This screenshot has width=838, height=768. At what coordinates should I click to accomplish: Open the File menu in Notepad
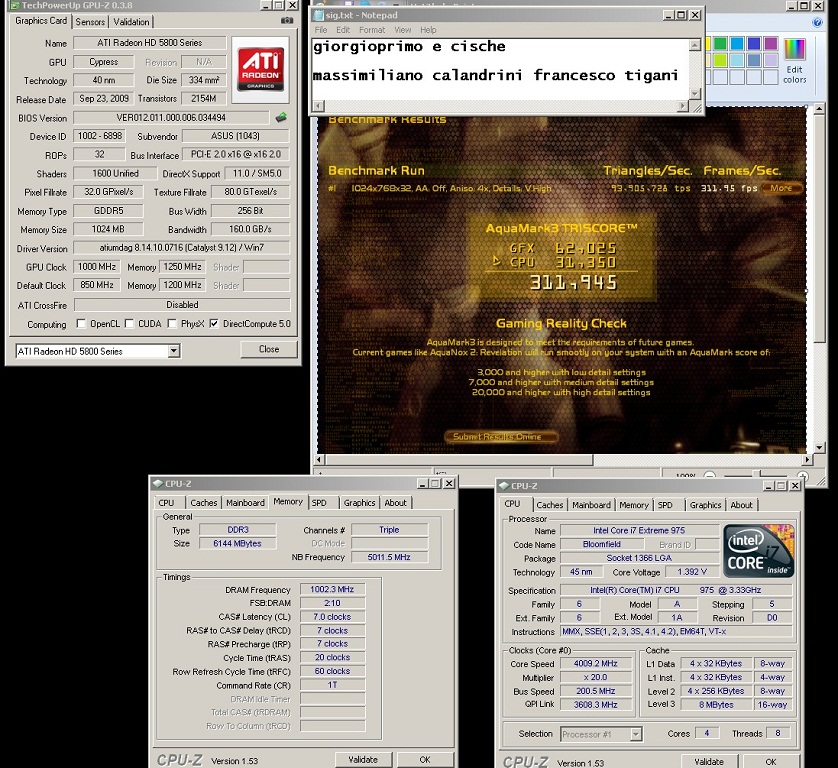click(x=321, y=30)
